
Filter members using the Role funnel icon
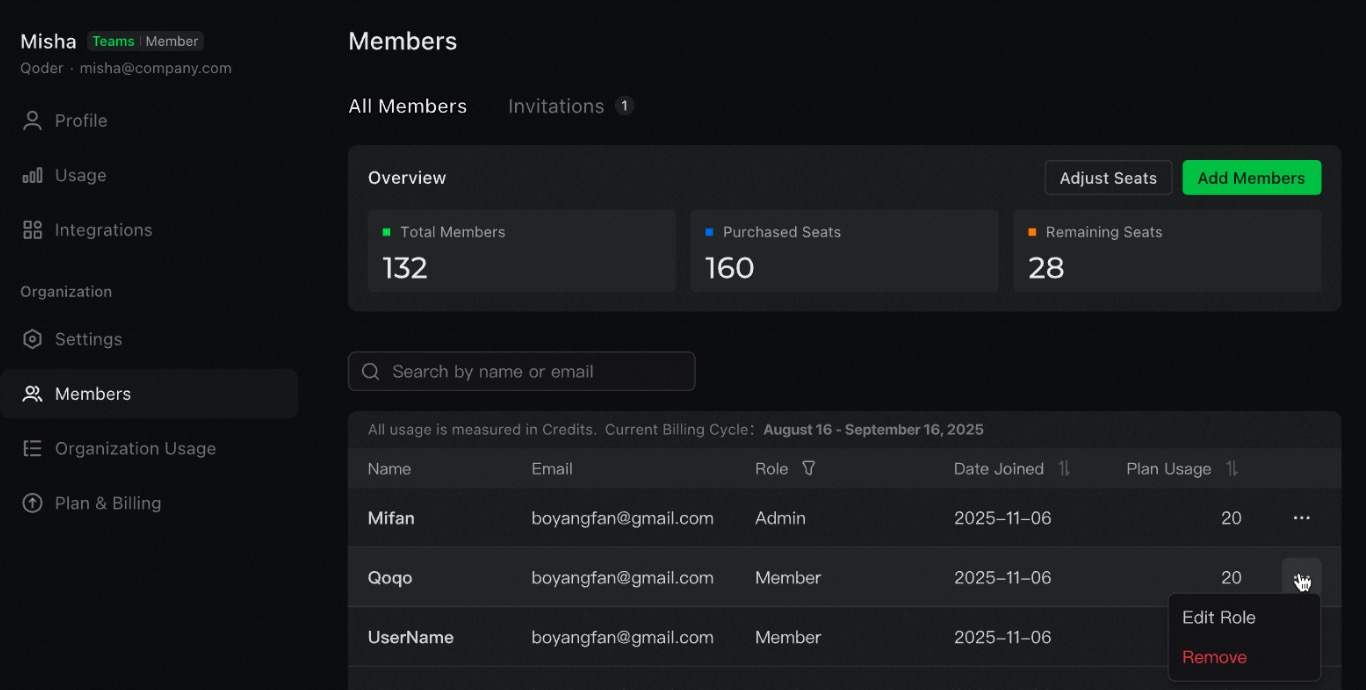[x=809, y=468]
